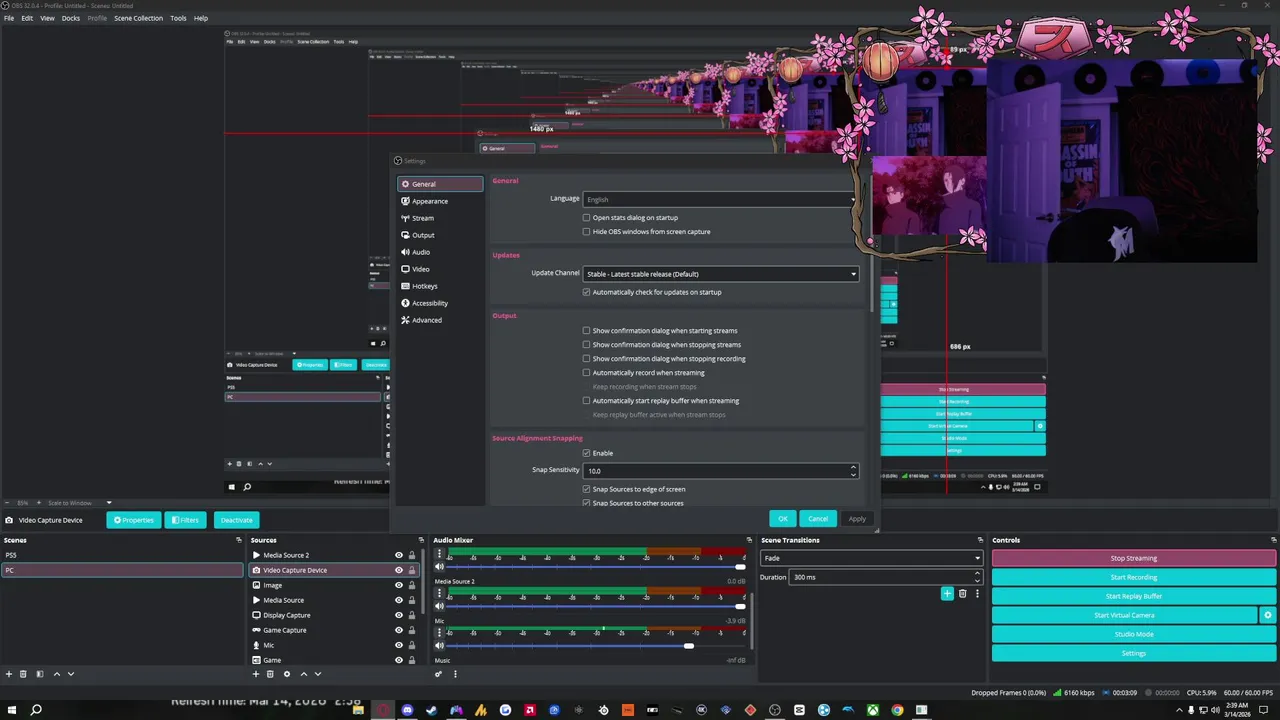Image resolution: width=1280 pixels, height=720 pixels.
Task: Adjust Snap Sensitivity stepper arrows
Action: 853,470
